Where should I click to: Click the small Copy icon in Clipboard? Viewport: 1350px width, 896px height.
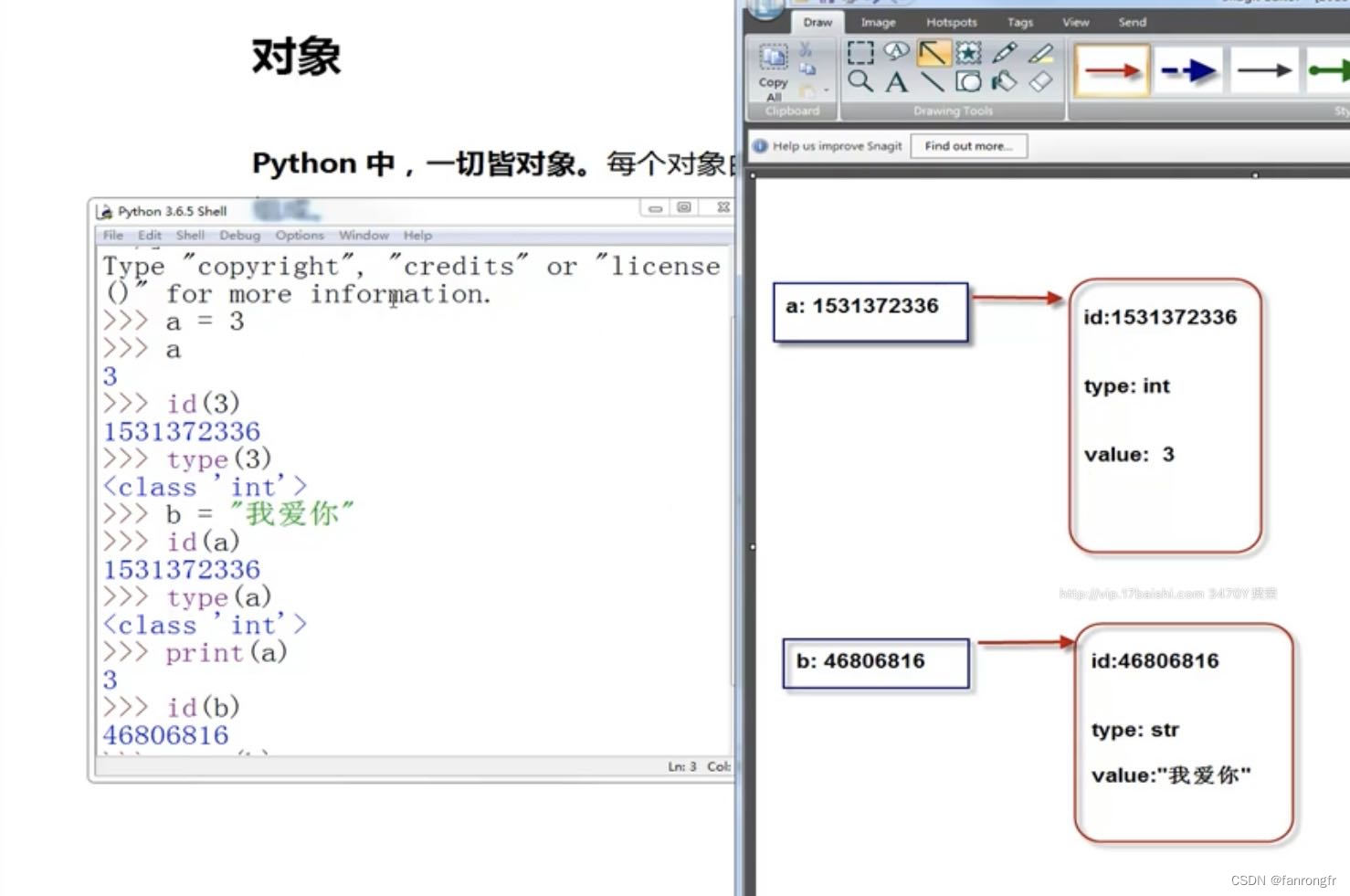click(x=807, y=69)
